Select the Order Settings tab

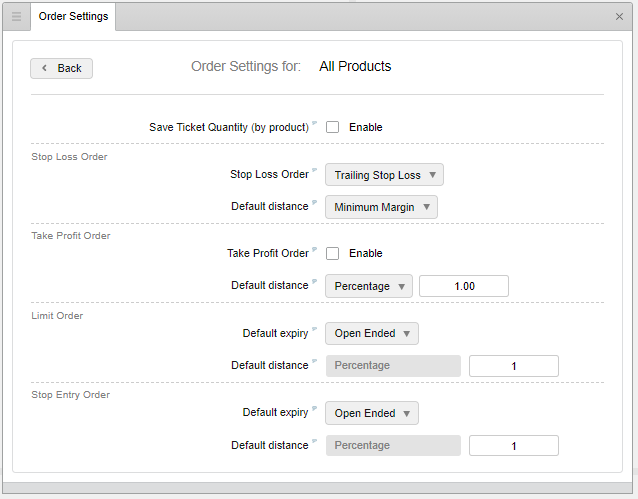(73, 16)
